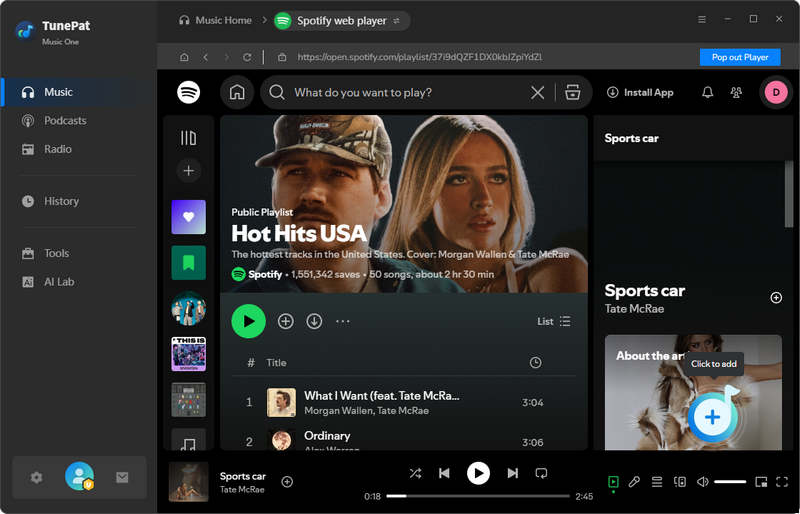Open the miniplayer
The width and height of the screenshot is (800, 514).
point(761,482)
